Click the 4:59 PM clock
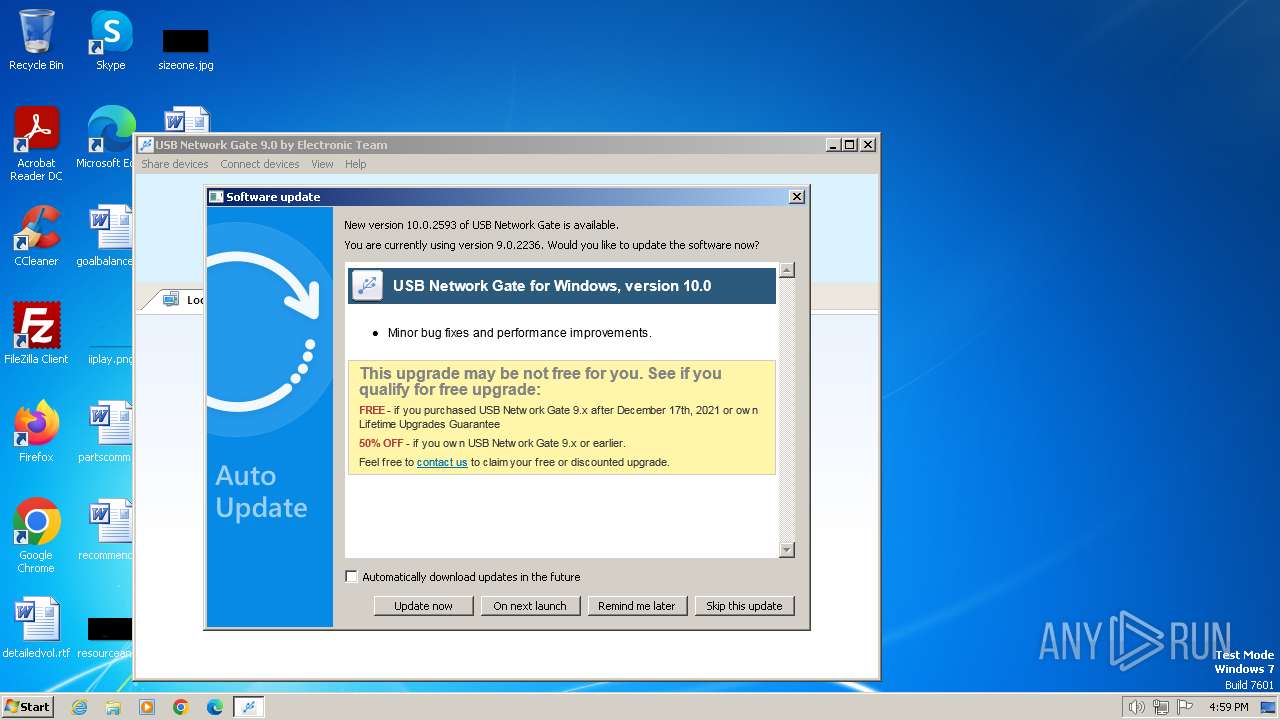The image size is (1280, 720). [1229, 707]
